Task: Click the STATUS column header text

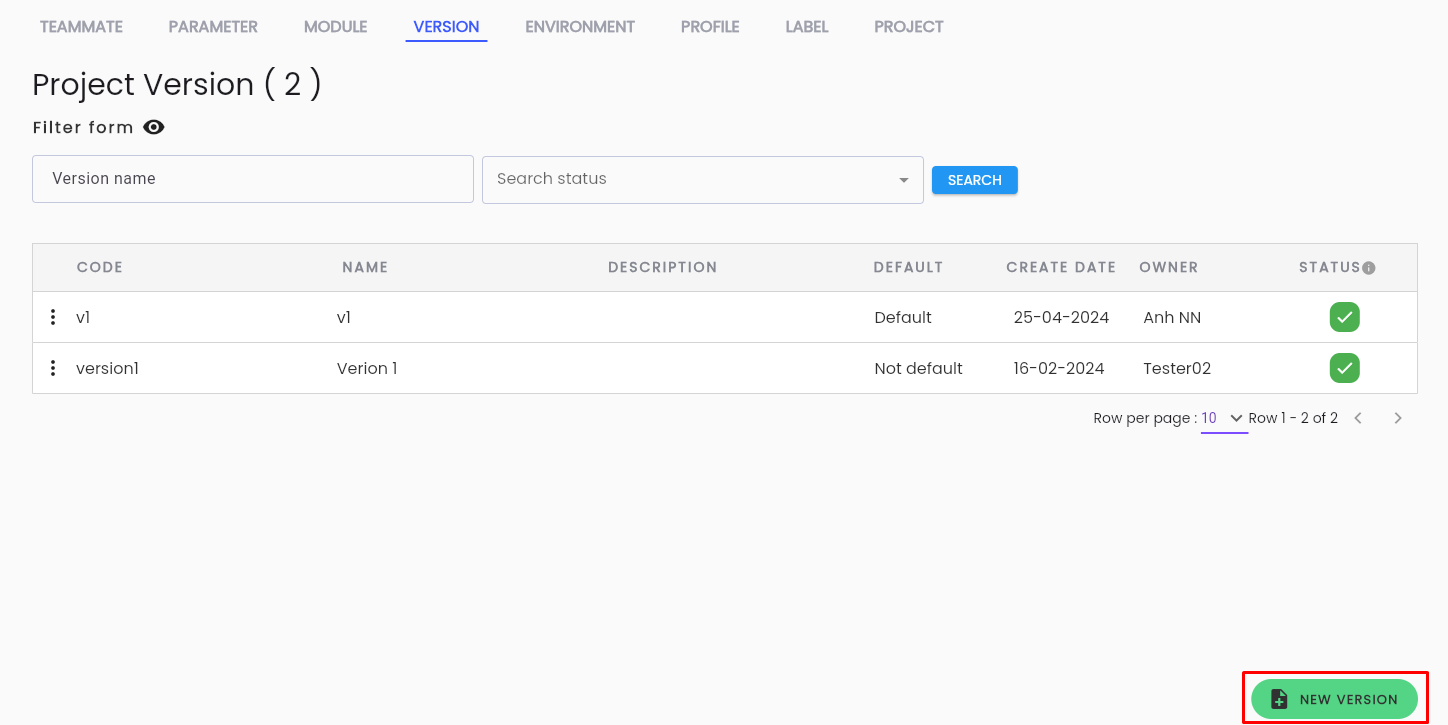Action: click(x=1330, y=267)
